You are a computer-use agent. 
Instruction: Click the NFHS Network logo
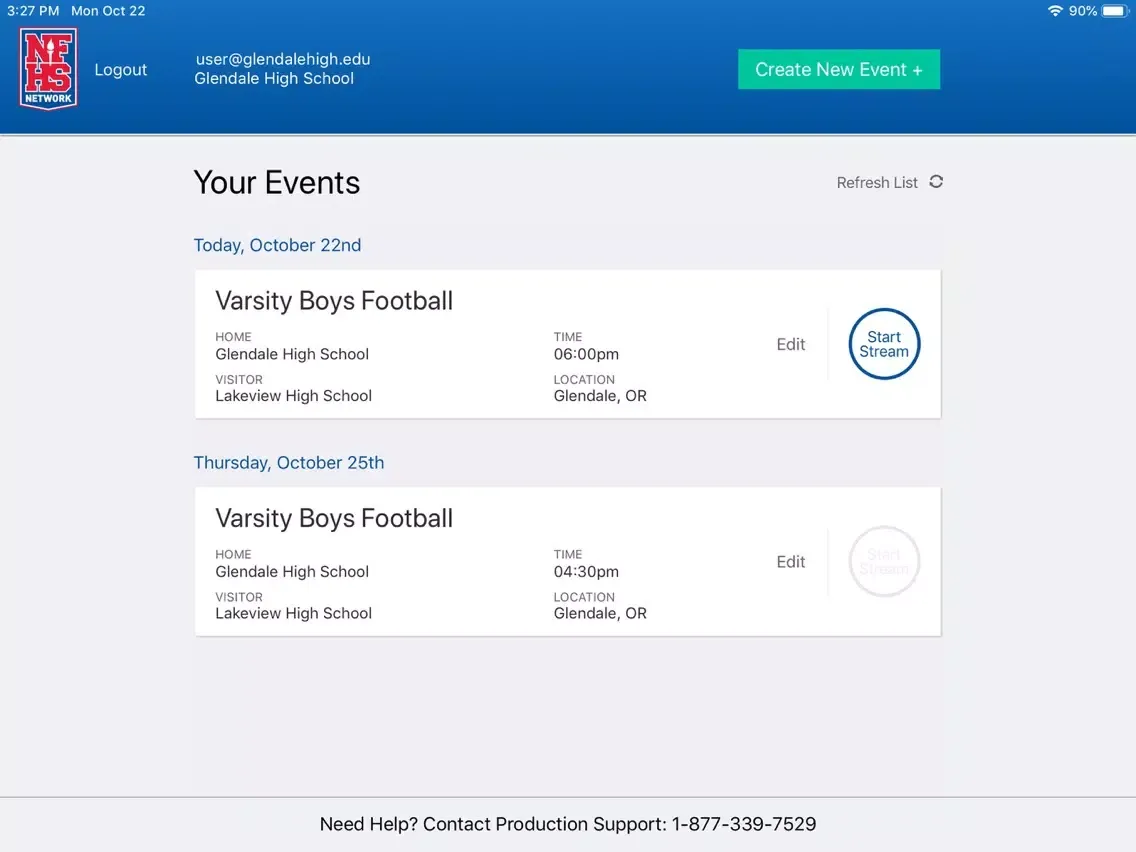pyautogui.click(x=48, y=69)
